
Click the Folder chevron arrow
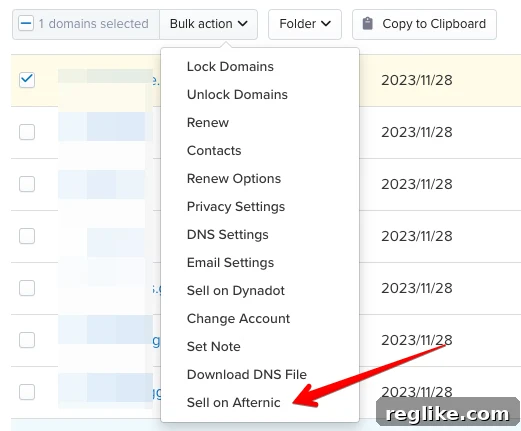click(326, 24)
